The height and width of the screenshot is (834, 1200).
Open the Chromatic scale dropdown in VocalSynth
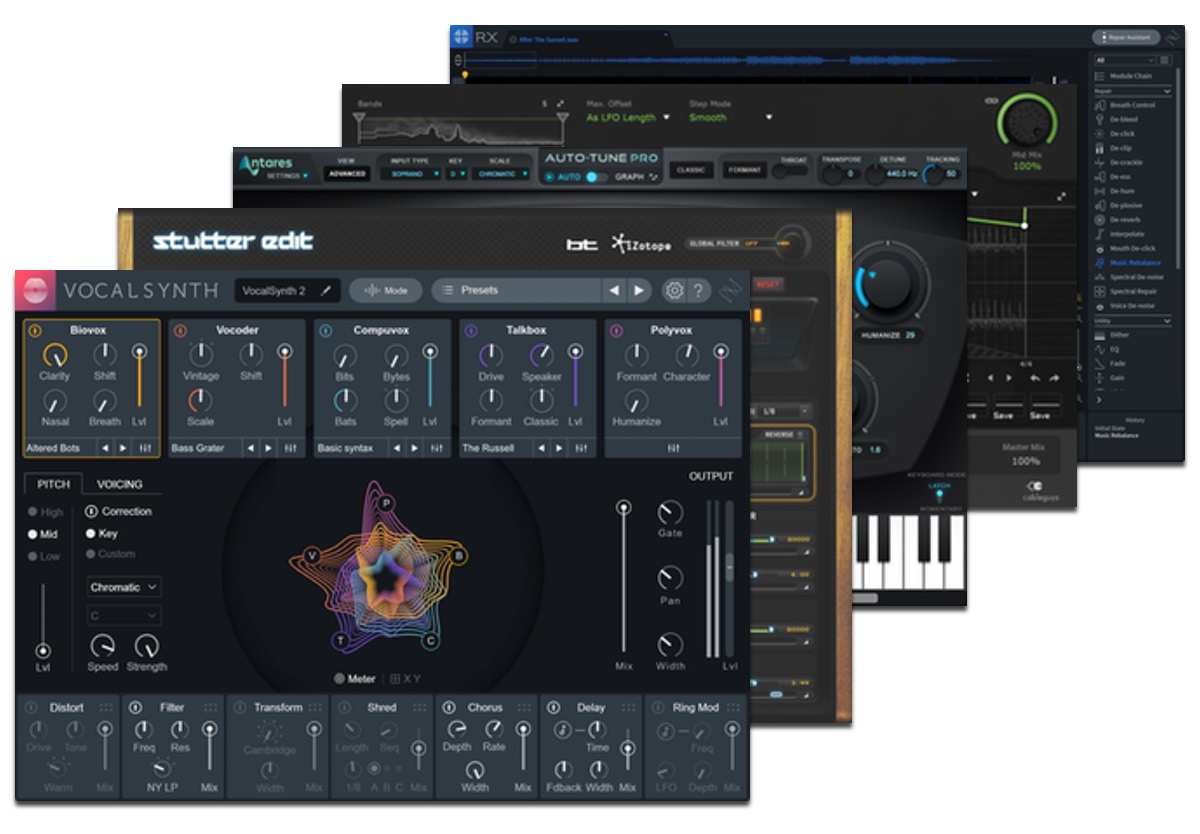[124, 587]
